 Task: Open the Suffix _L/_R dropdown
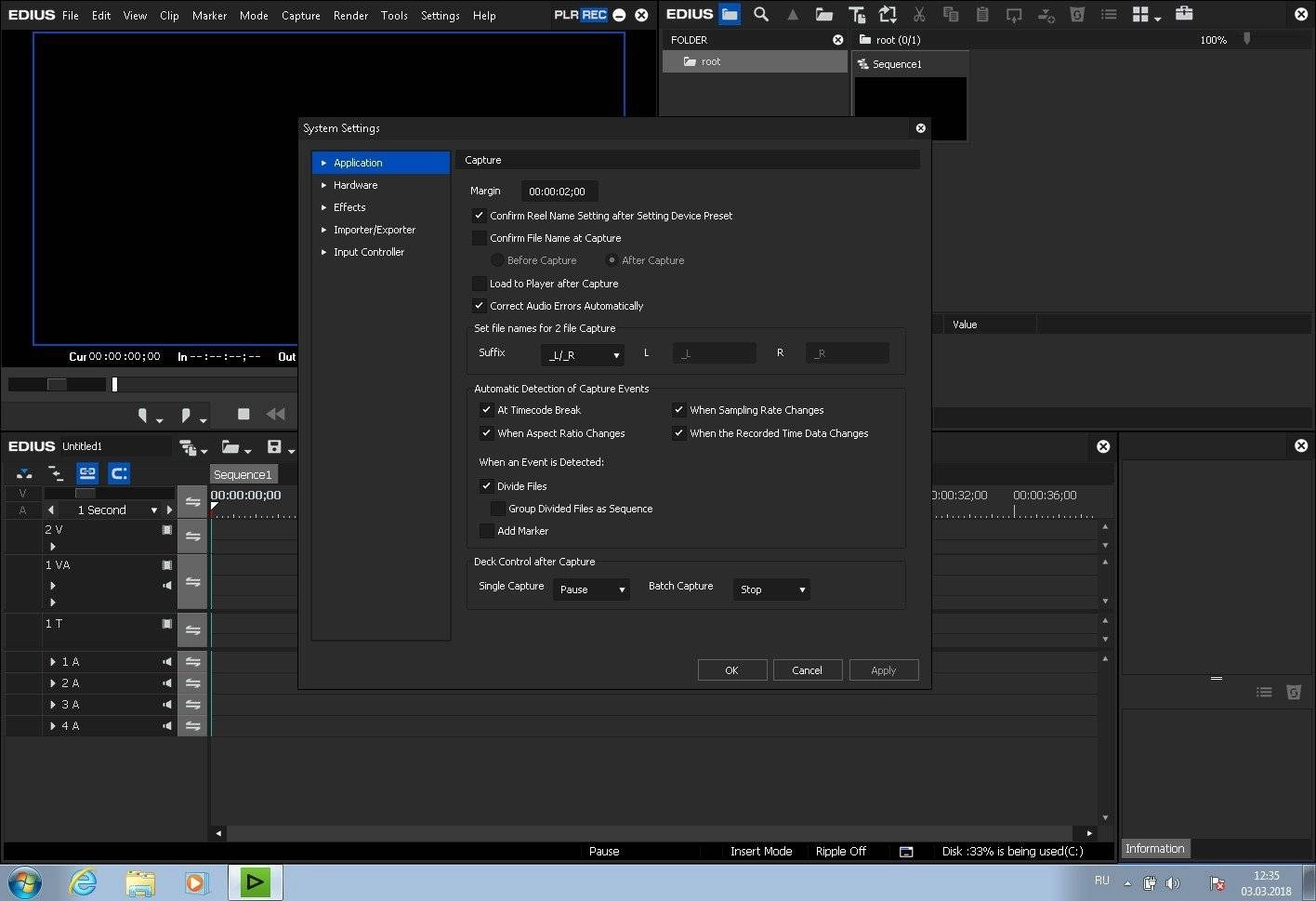coord(583,355)
